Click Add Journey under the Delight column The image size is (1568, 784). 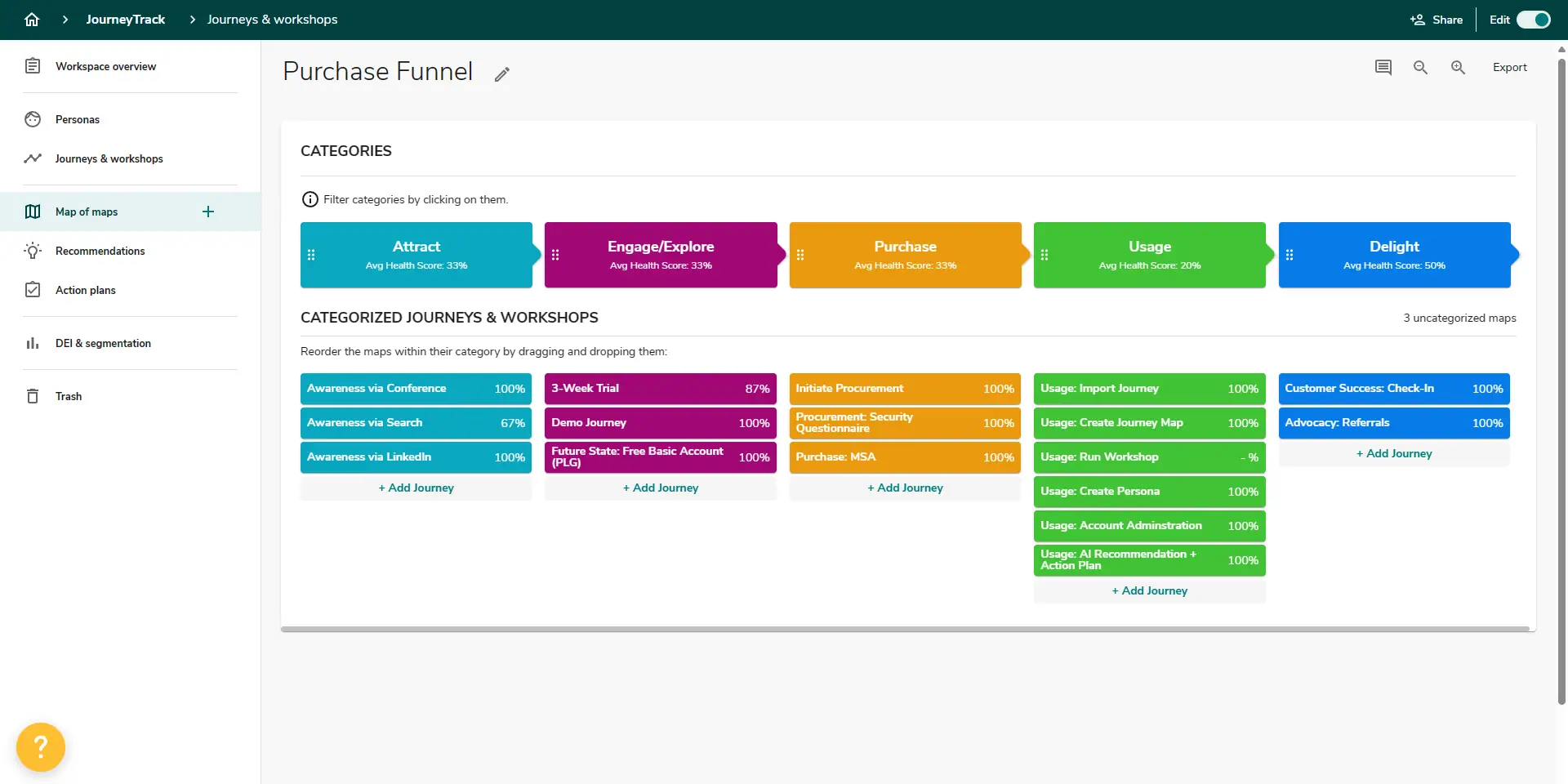pyautogui.click(x=1393, y=453)
